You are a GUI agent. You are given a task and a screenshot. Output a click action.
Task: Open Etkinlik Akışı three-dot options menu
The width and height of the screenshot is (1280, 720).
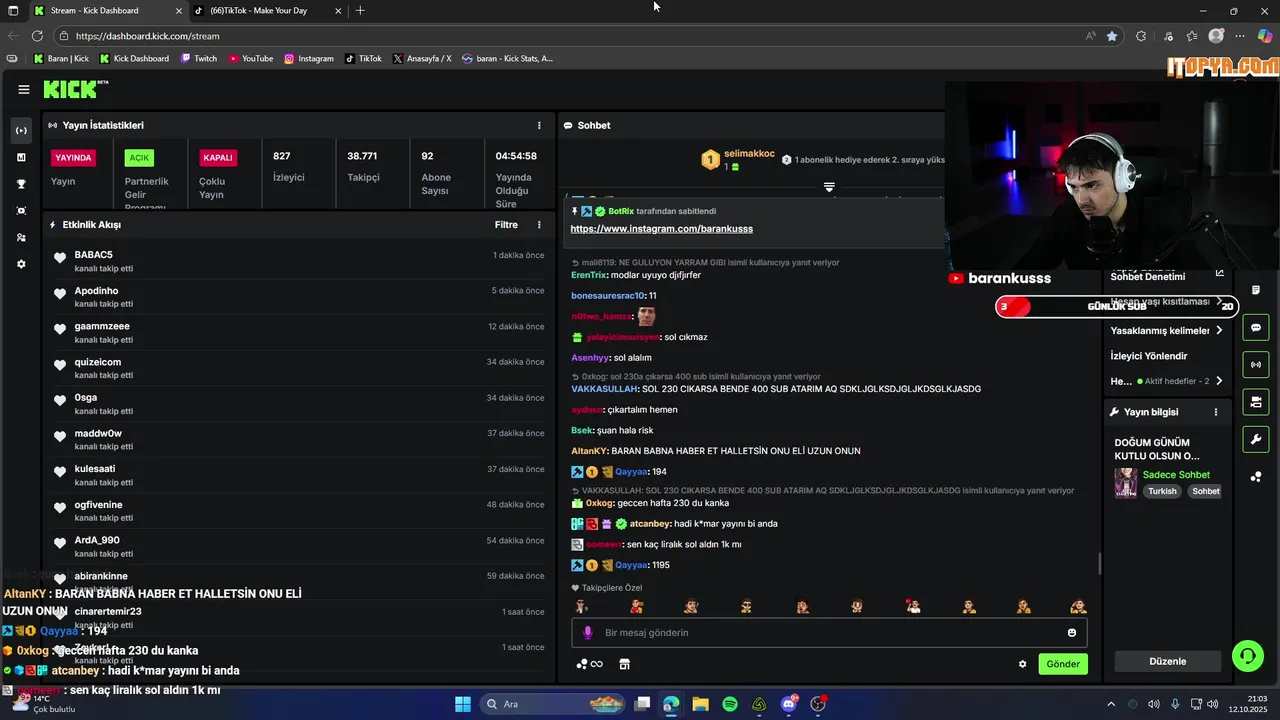click(x=539, y=225)
